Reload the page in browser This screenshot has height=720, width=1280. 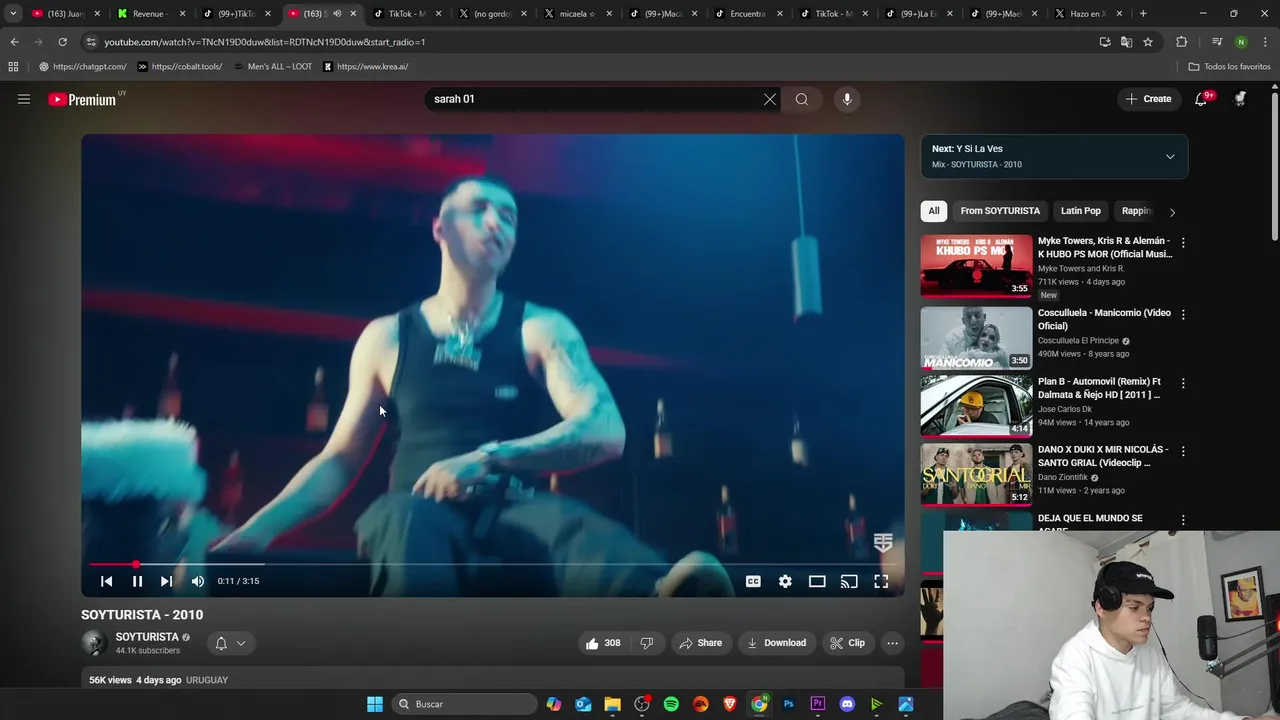pyautogui.click(x=62, y=42)
